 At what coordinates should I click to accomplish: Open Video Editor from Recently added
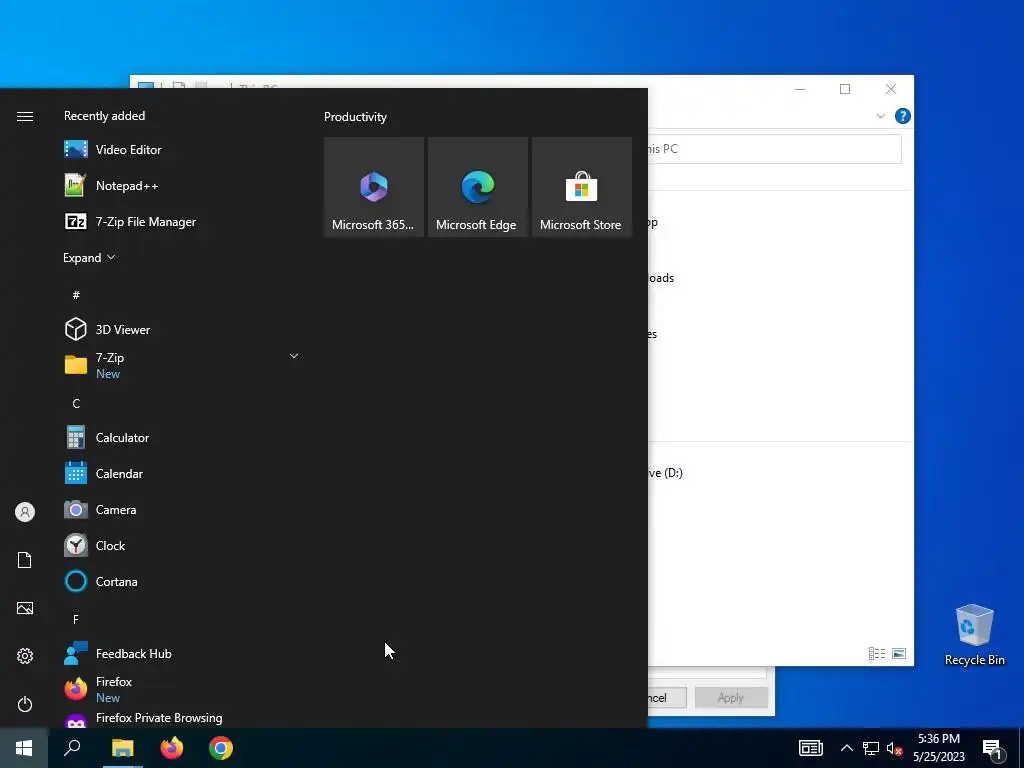pos(182,150)
